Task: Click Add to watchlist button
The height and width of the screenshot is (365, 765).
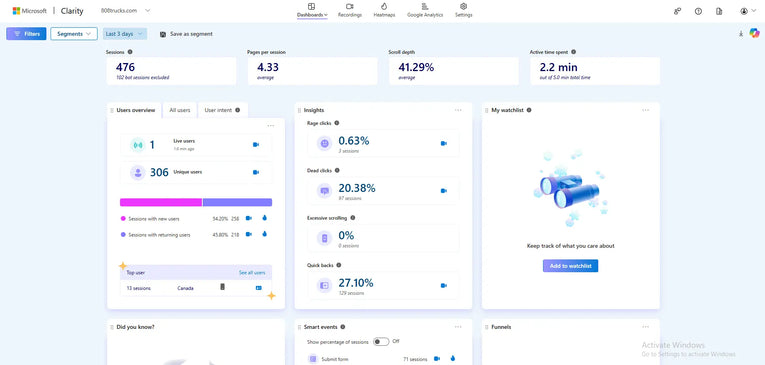Action: 570,265
